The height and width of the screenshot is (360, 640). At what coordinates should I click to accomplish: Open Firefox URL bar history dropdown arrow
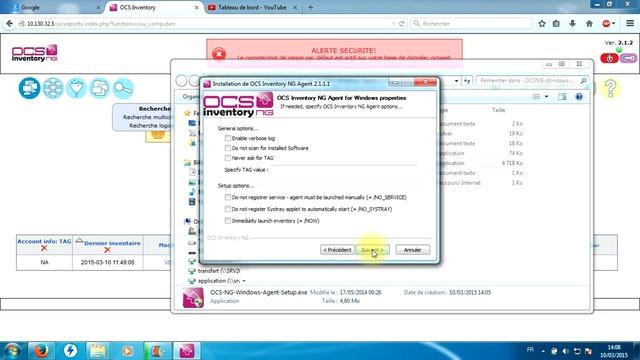393,24
